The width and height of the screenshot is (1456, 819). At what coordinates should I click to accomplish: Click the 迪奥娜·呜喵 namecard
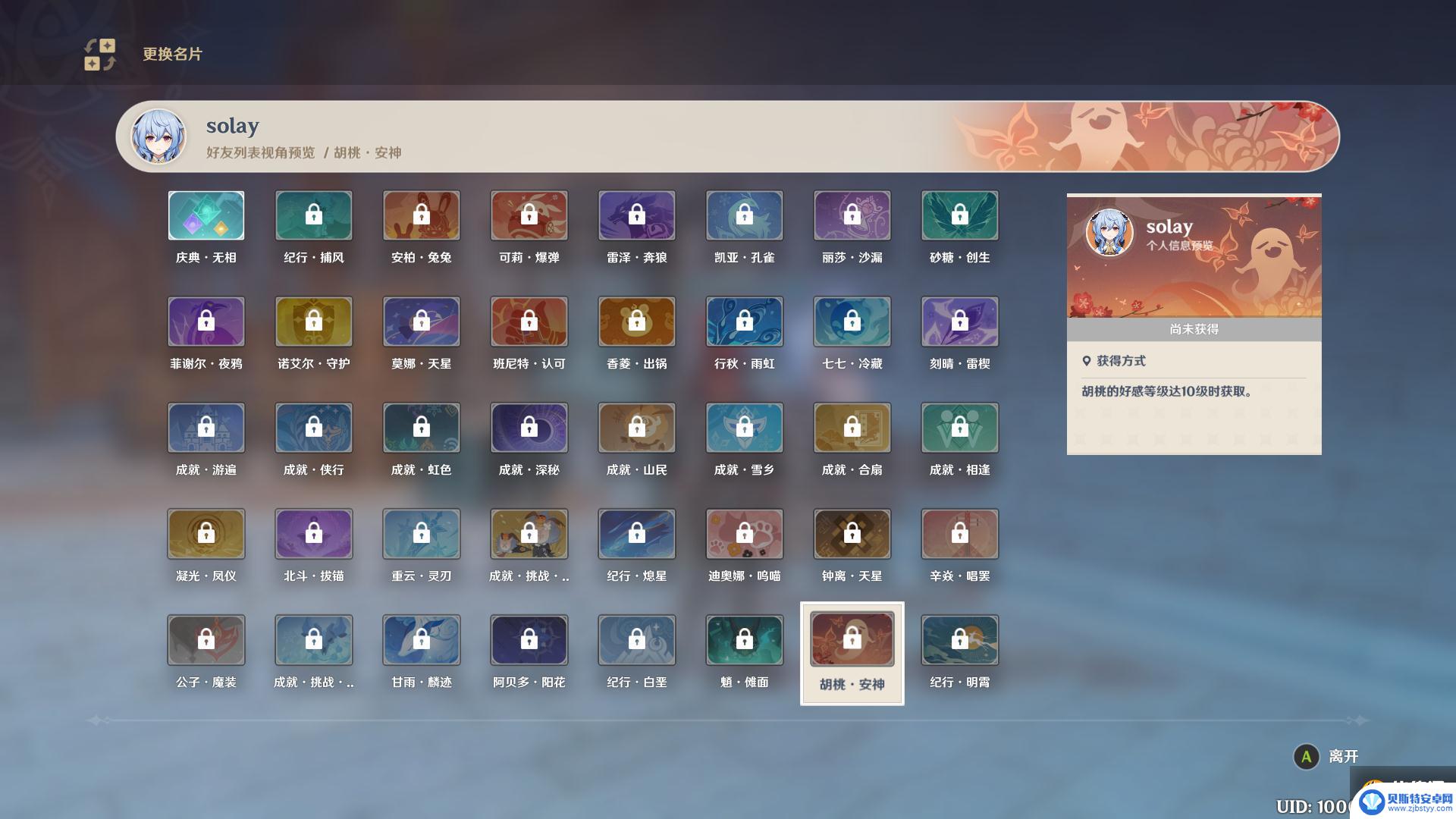[x=745, y=534]
